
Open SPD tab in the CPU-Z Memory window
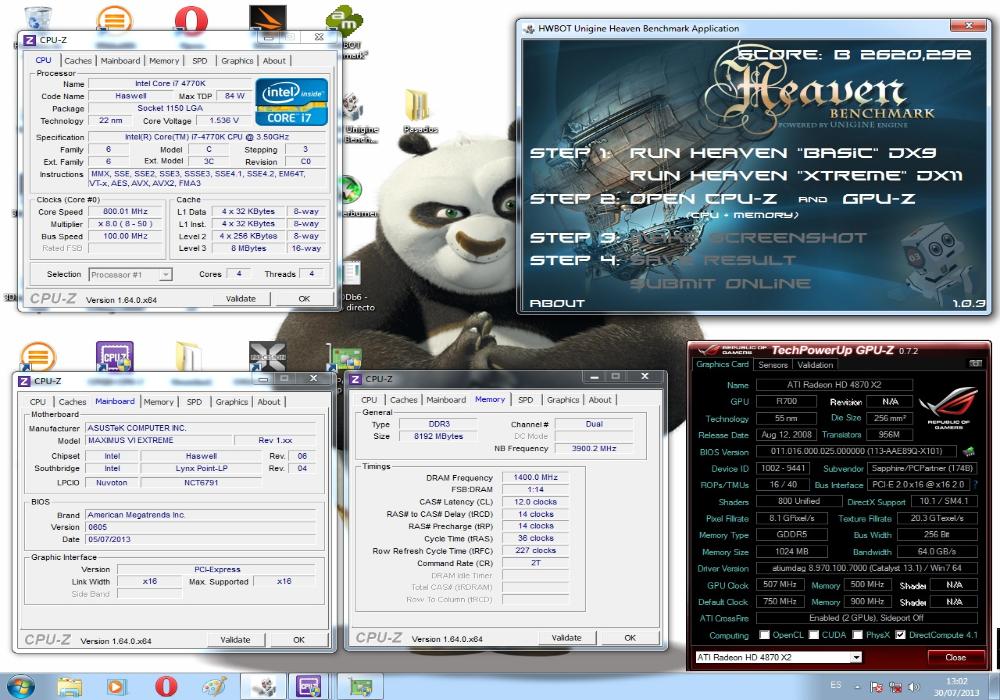pyautogui.click(x=526, y=400)
